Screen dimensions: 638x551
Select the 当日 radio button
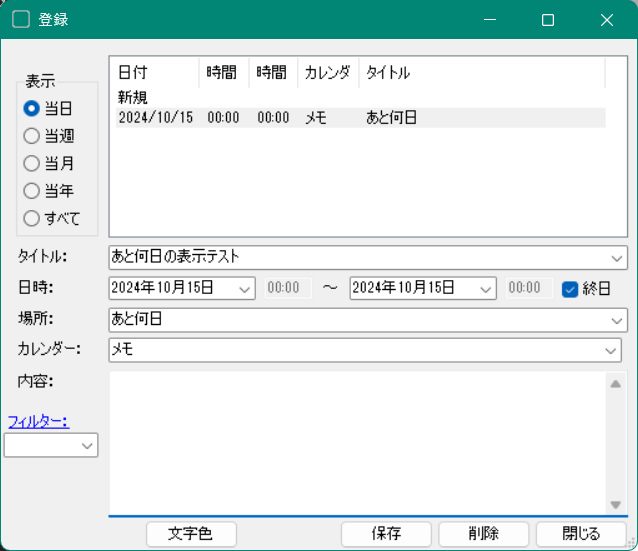32,108
